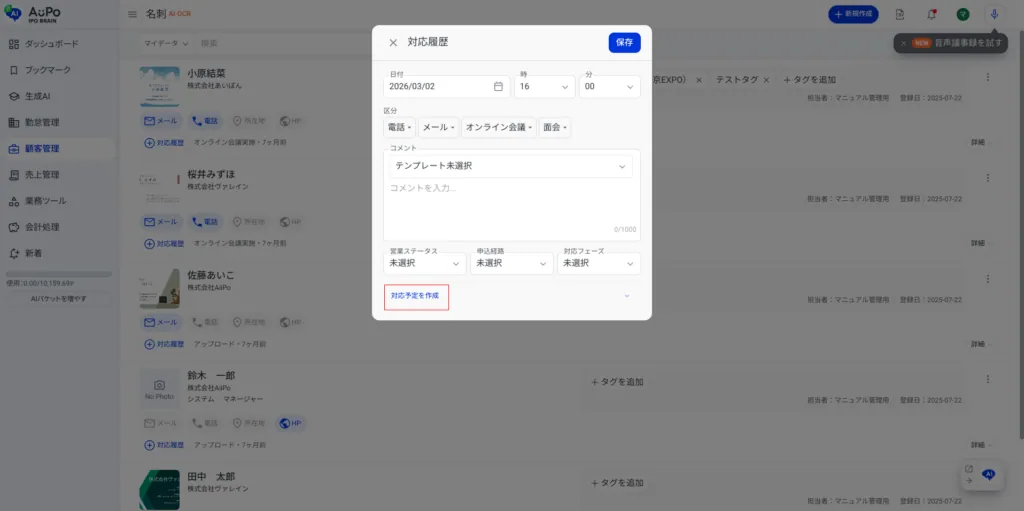This screenshot has width=1024, height=511.
Task: Click the 新規作成 button
Action: 853,14
